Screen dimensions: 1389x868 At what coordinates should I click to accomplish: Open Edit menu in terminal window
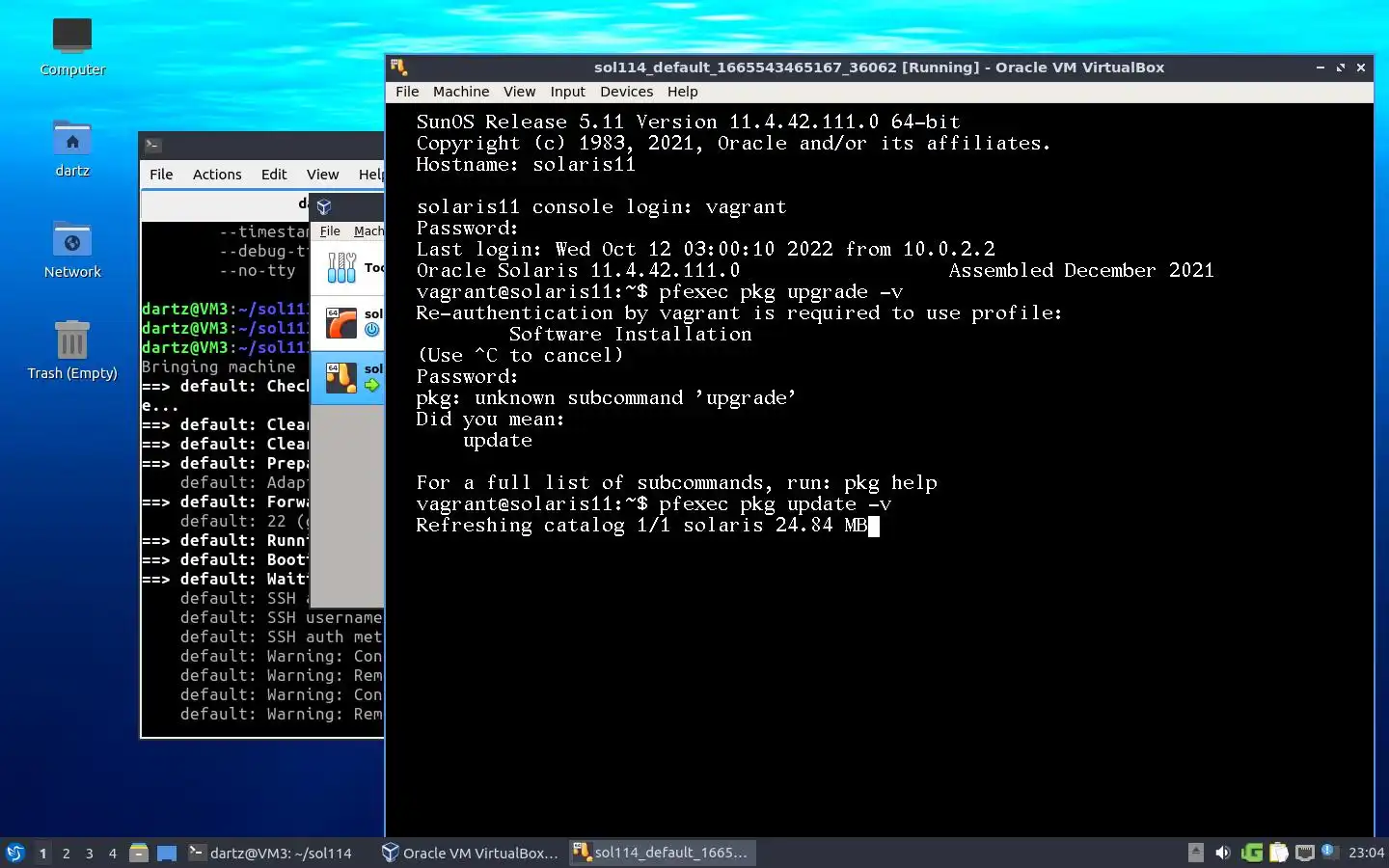point(274,175)
